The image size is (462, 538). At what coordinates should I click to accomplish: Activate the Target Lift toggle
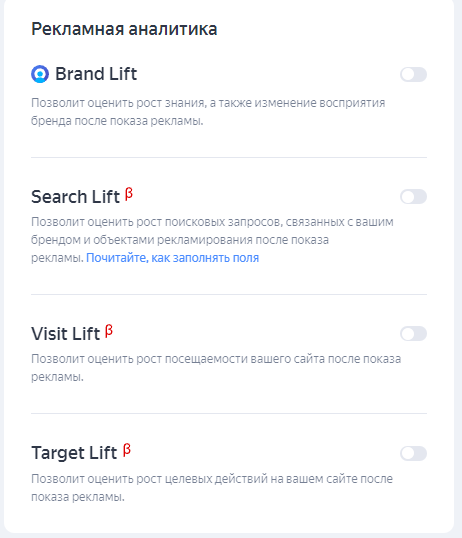tap(413, 453)
